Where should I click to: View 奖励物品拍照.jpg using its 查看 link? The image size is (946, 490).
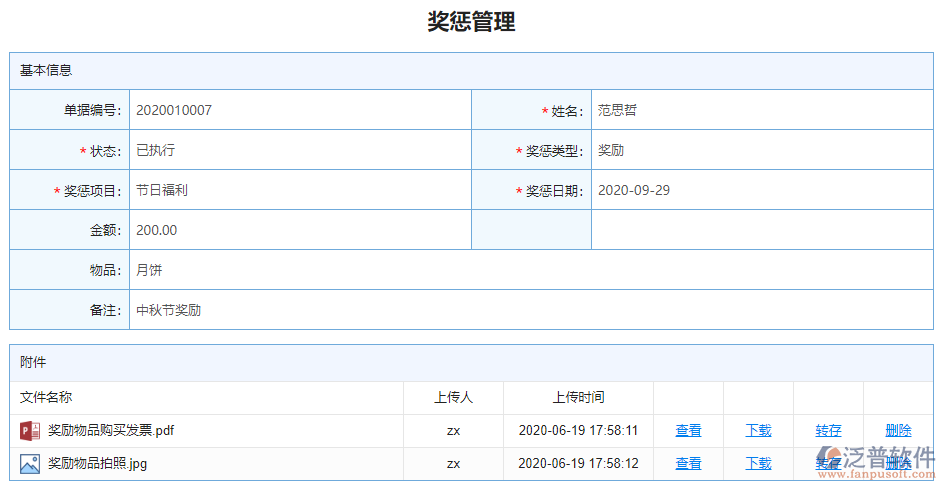(x=688, y=464)
